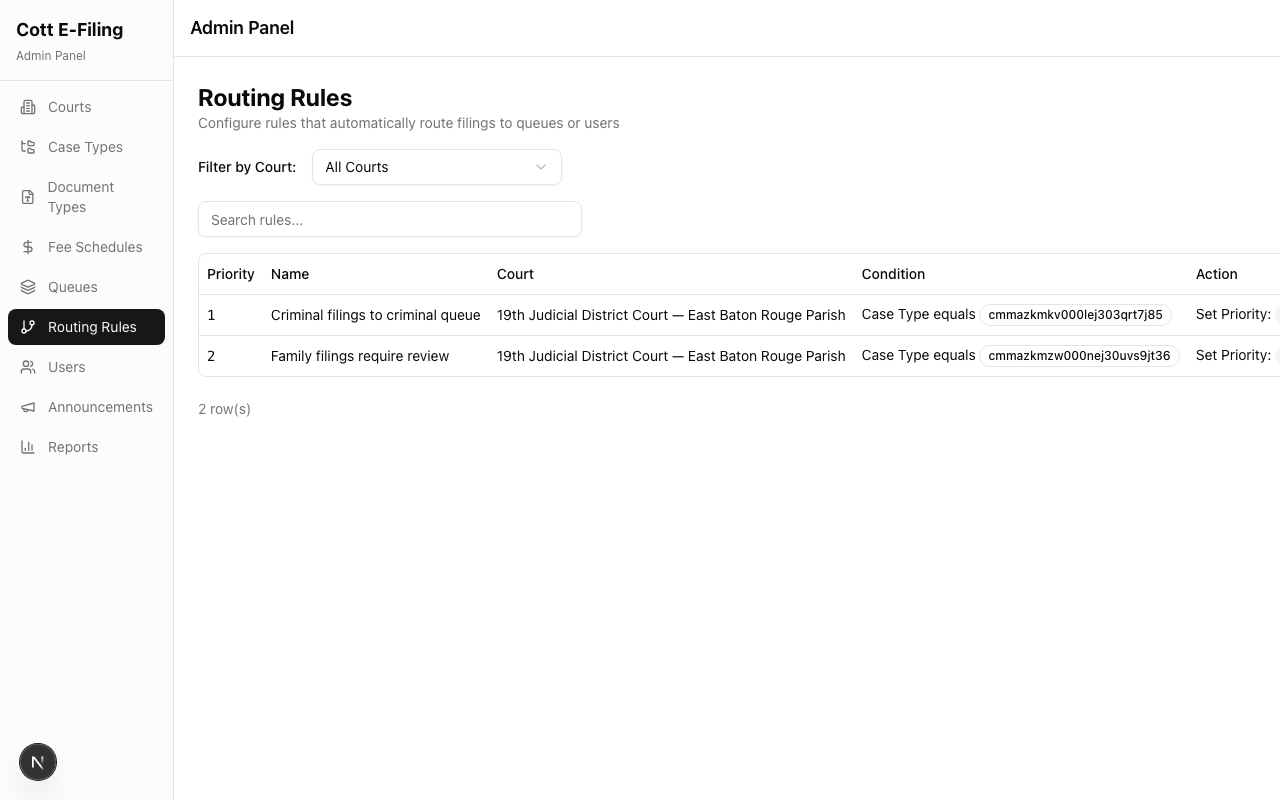Click the Search rules input field
The height and width of the screenshot is (800, 1280).
pyautogui.click(x=390, y=219)
